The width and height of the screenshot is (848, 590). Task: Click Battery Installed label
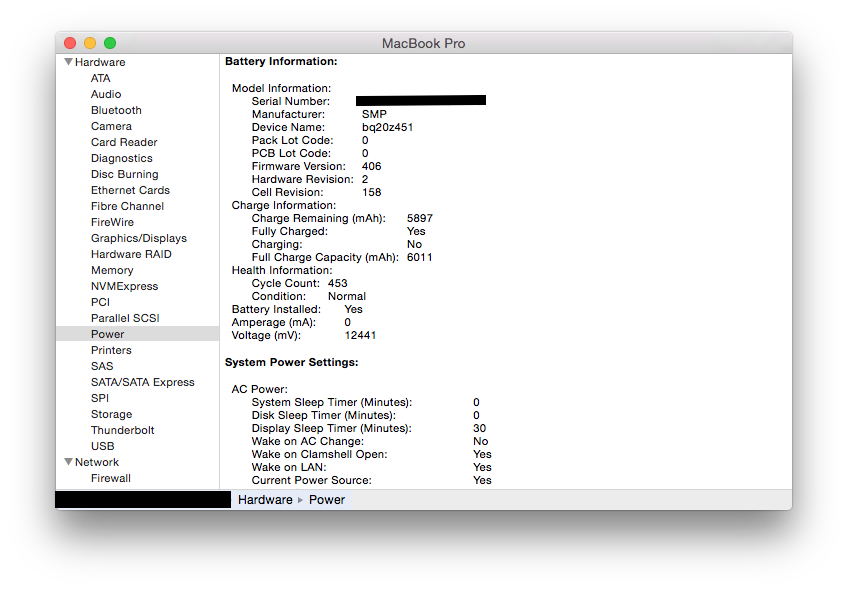tap(276, 309)
